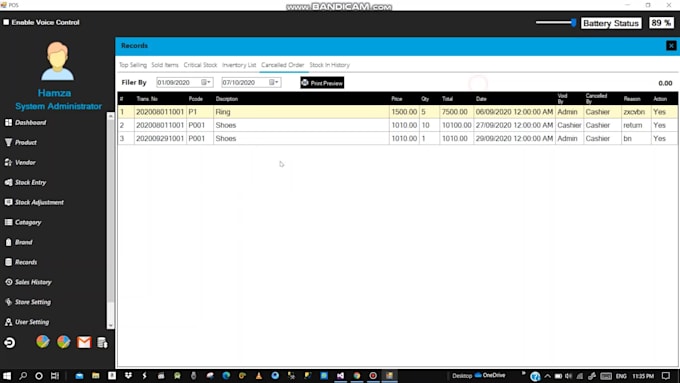Click the Store Setting icon
The width and height of the screenshot is (680, 383).
[x=8, y=302]
